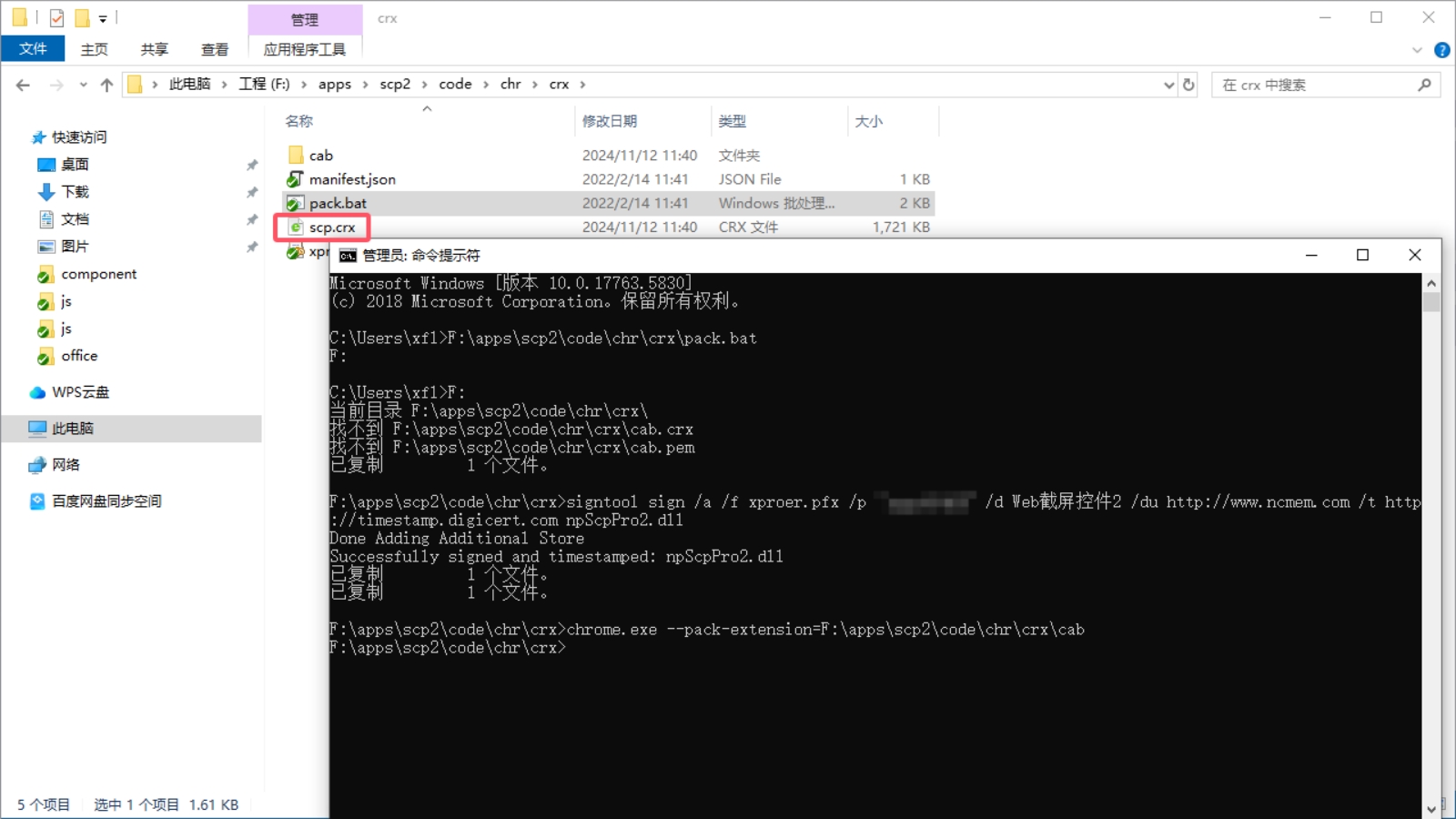This screenshot has height=819, width=1456.
Task: Open the 文件 menu tab
Action: point(33,49)
